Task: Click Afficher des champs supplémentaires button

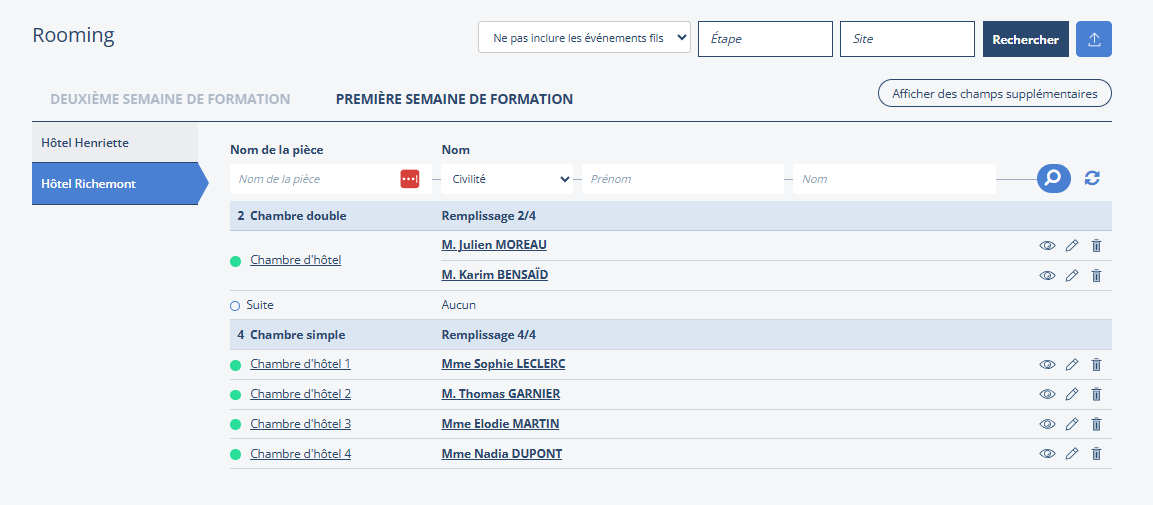Action: tap(994, 94)
